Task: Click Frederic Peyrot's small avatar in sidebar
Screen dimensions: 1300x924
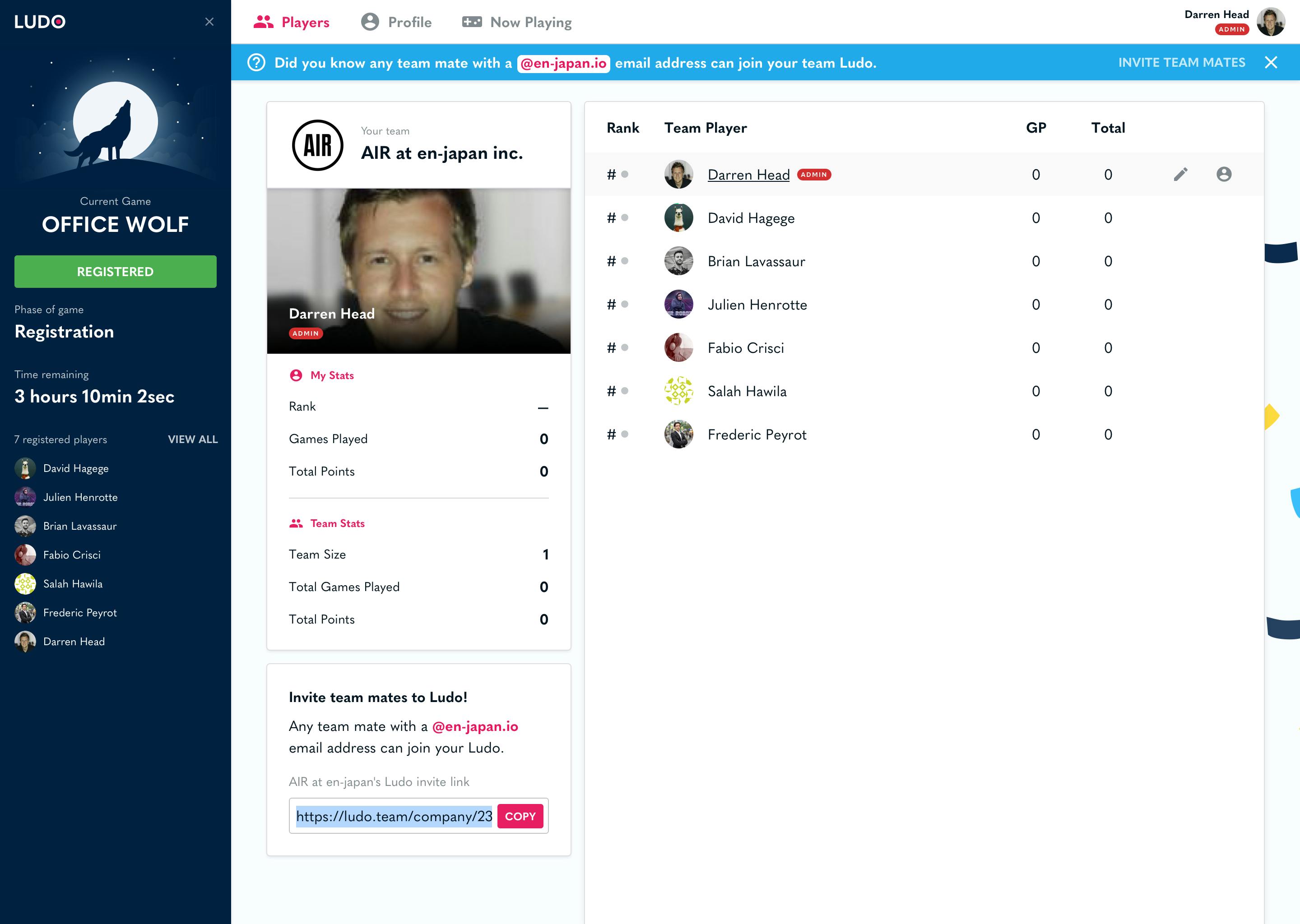Action: point(25,613)
